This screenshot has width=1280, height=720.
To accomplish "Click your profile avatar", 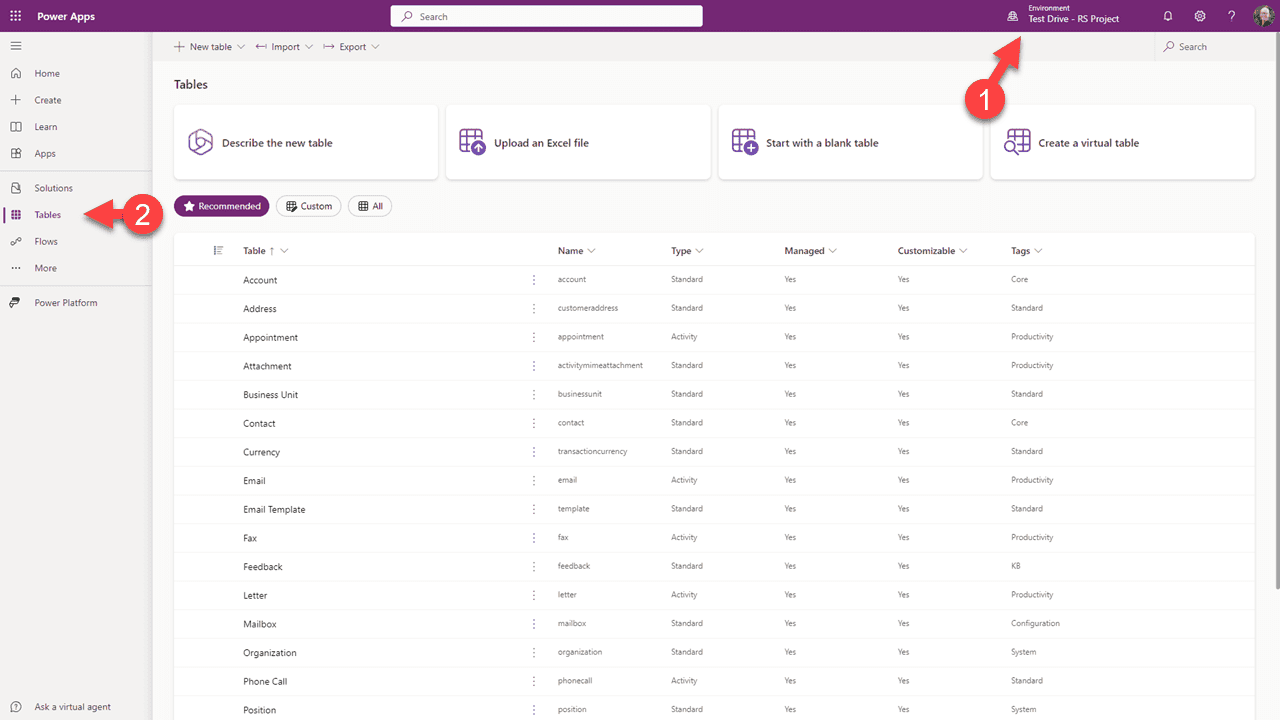I will pyautogui.click(x=1263, y=16).
